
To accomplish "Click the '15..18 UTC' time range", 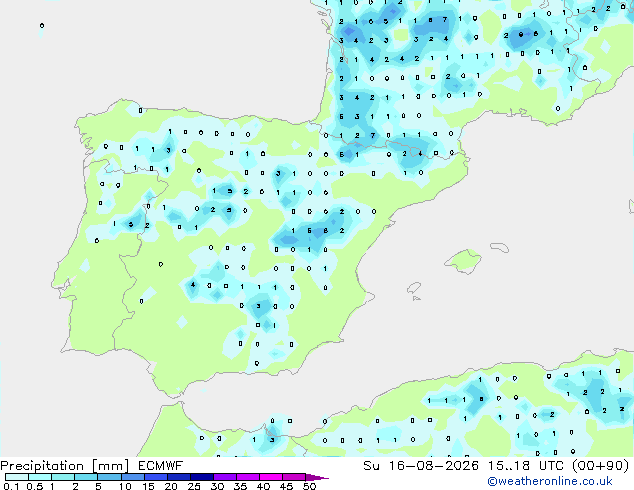I will [525, 466].
